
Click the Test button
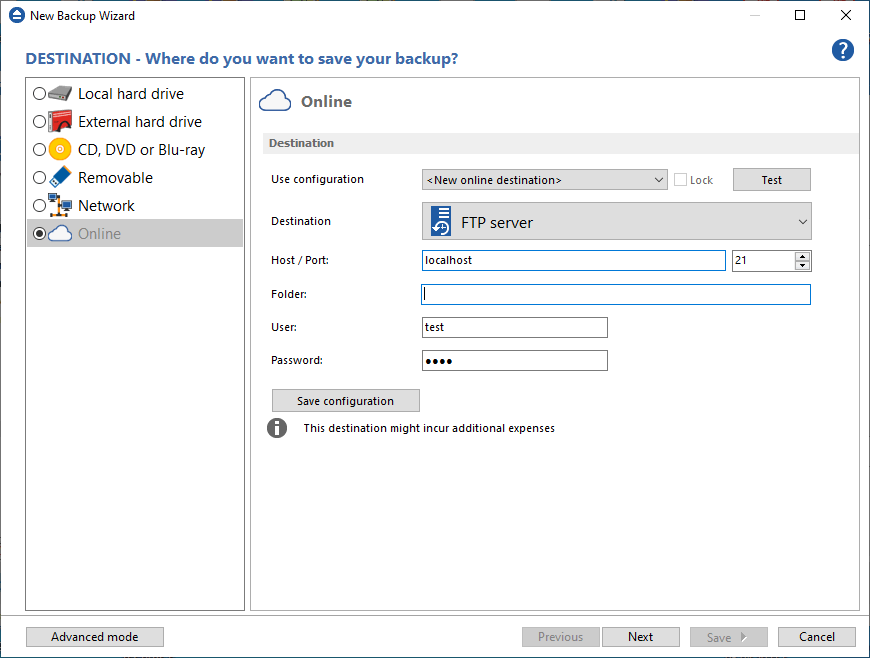pyautogui.click(x=772, y=180)
